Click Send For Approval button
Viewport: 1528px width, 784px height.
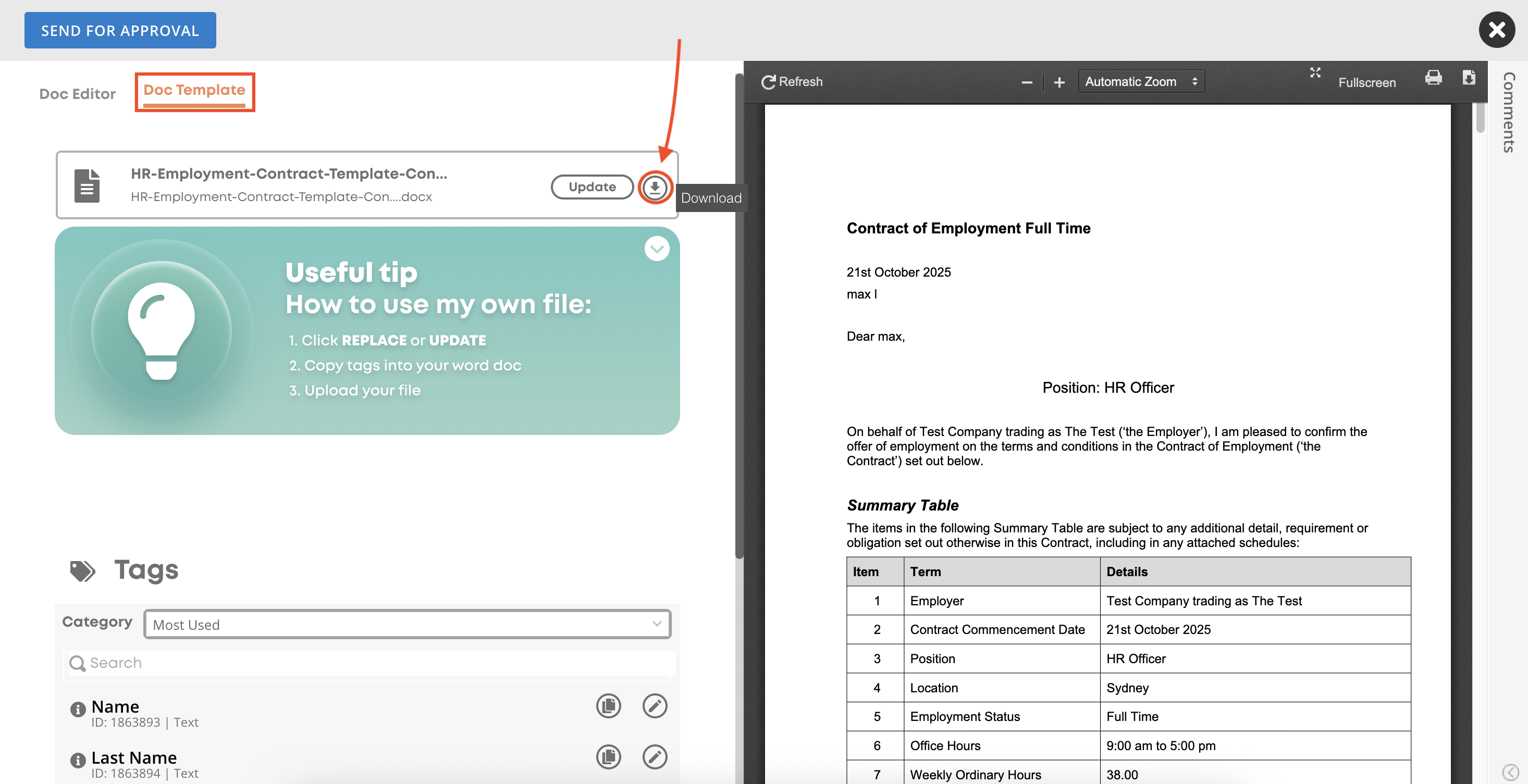click(120, 30)
